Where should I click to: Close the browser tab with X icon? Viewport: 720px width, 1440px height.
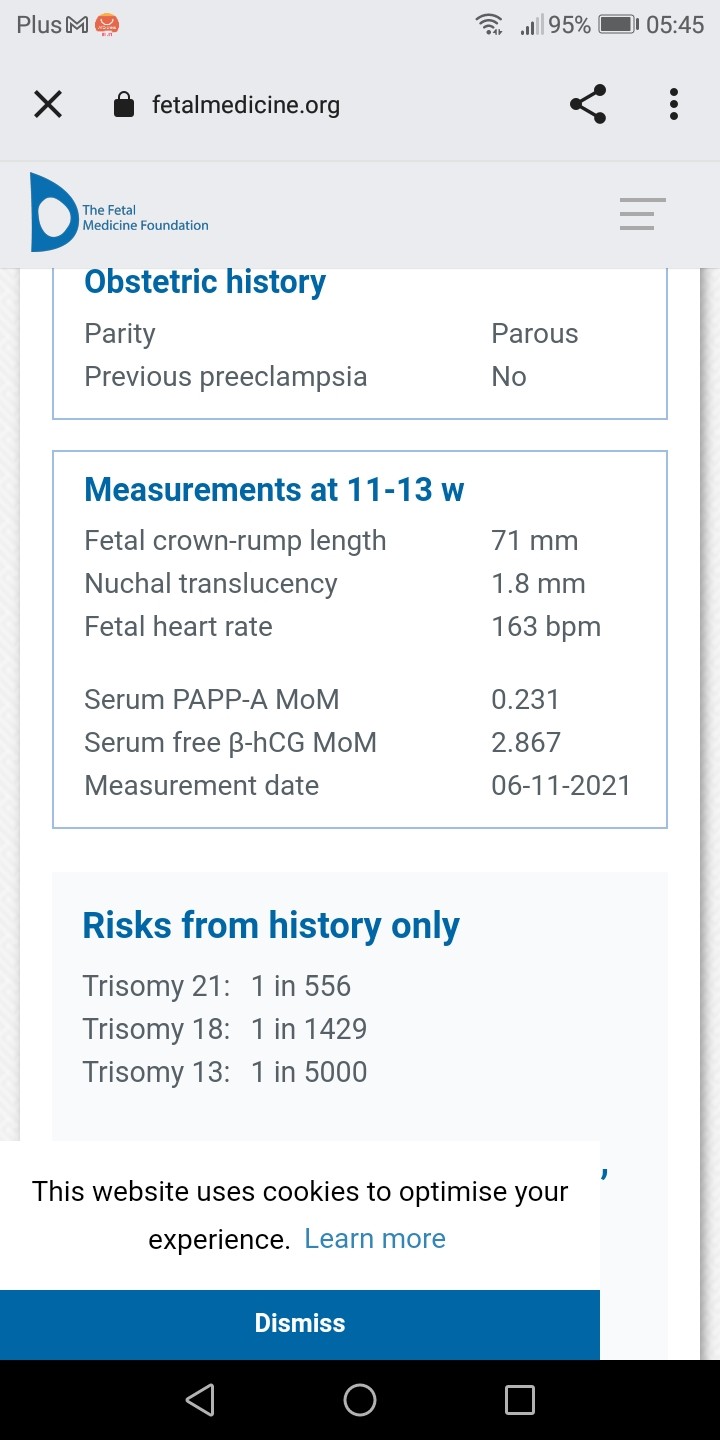(48, 104)
